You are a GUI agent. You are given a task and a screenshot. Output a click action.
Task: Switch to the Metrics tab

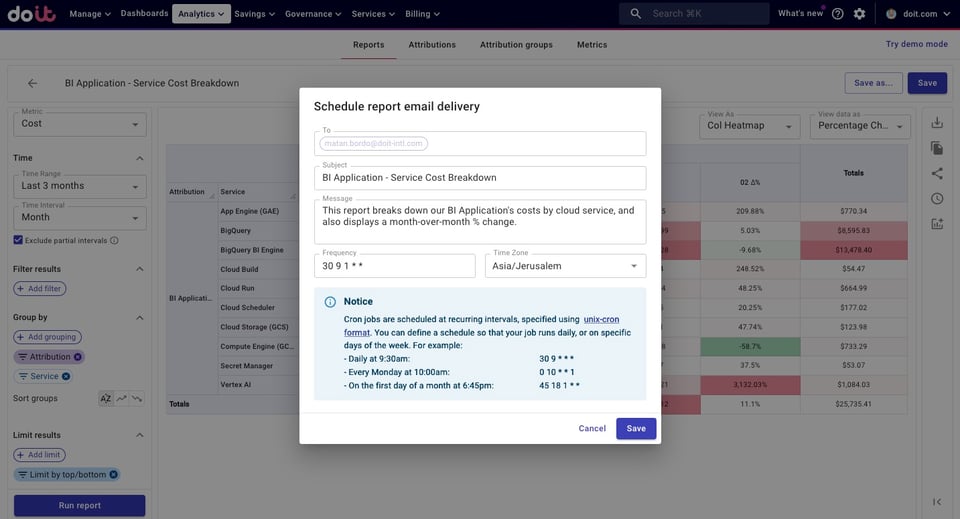(x=592, y=45)
